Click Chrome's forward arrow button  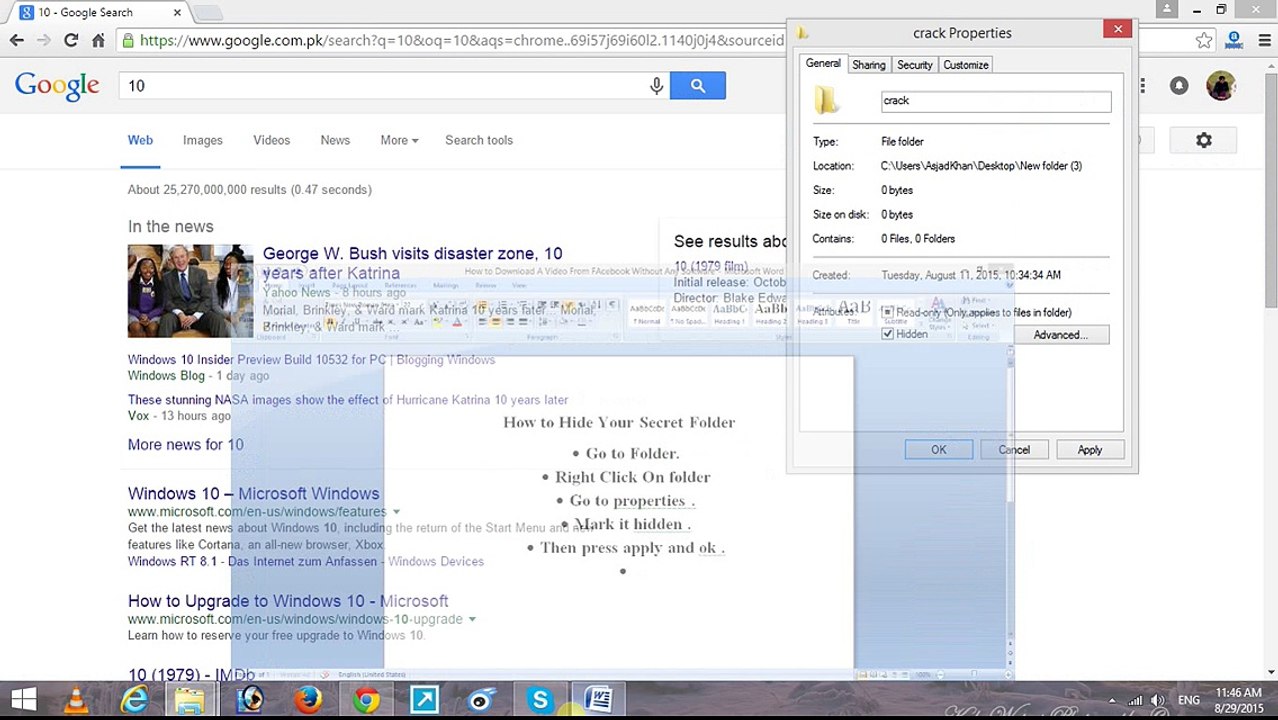[x=44, y=41]
